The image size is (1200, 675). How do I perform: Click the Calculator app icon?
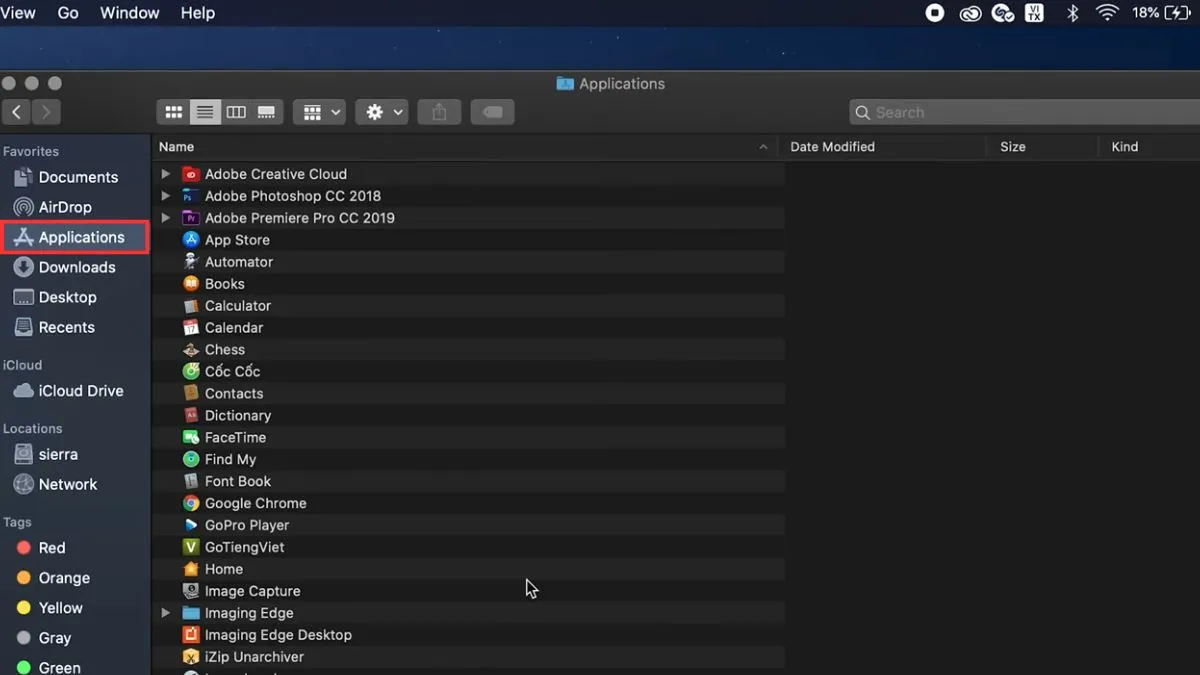point(191,306)
